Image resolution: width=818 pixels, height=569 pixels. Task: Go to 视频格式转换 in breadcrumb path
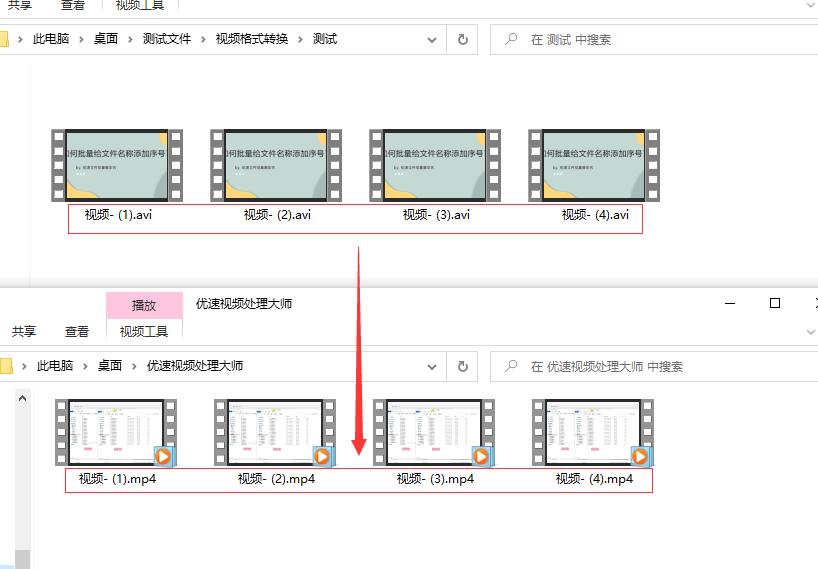click(x=252, y=39)
